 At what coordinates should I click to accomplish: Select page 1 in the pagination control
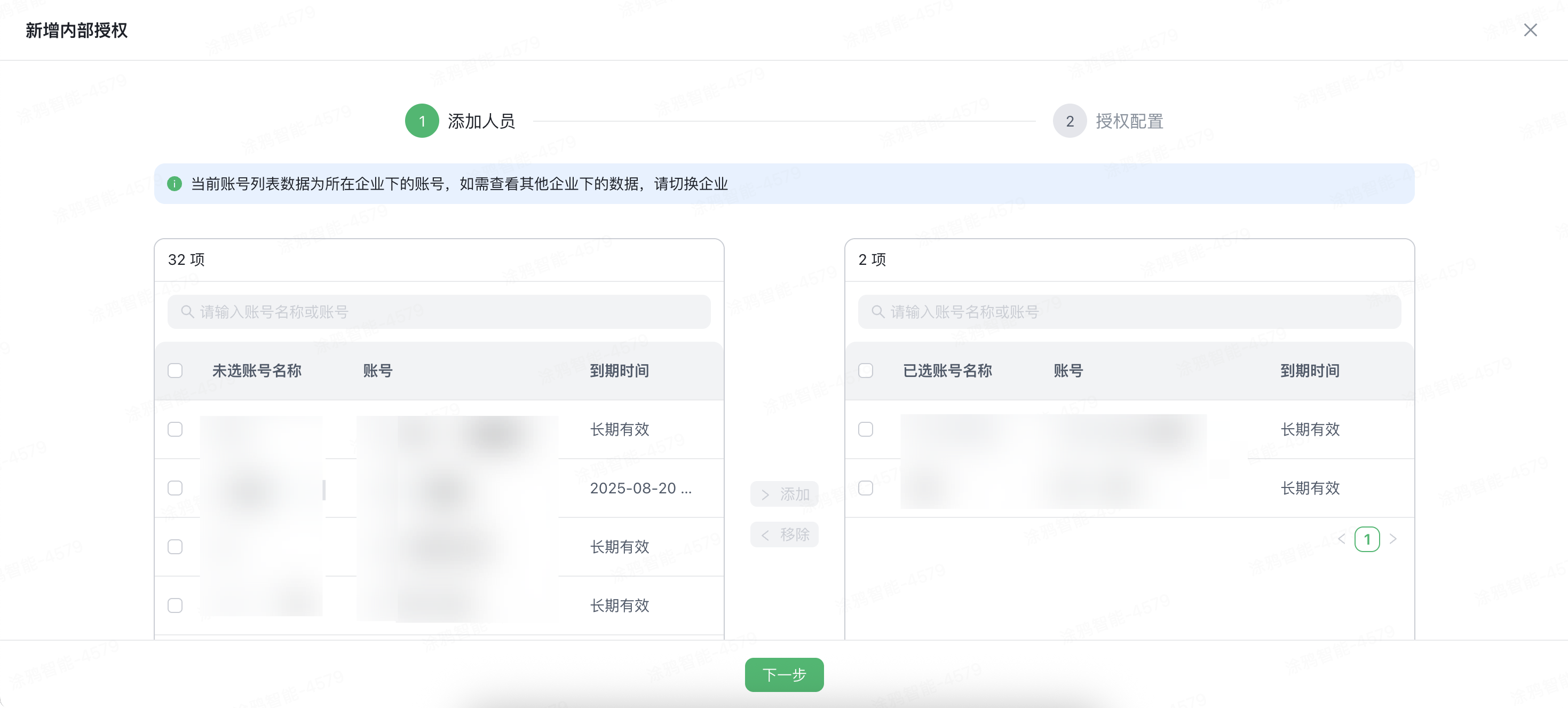(x=1368, y=539)
